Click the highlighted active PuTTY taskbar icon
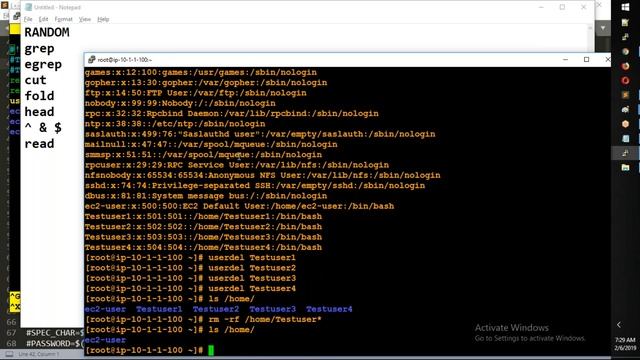 625,153
